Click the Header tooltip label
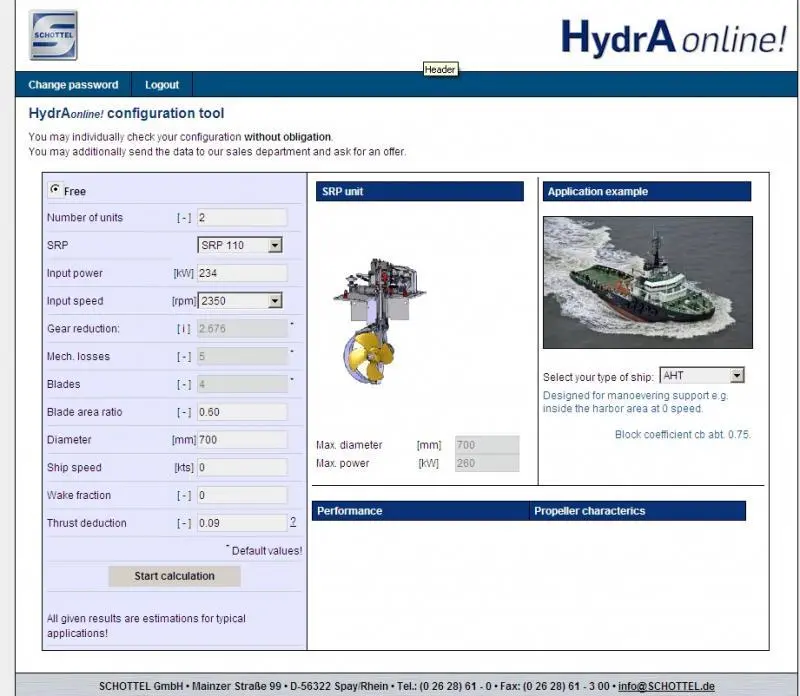Viewport: 800px width, 696px height. tap(440, 69)
